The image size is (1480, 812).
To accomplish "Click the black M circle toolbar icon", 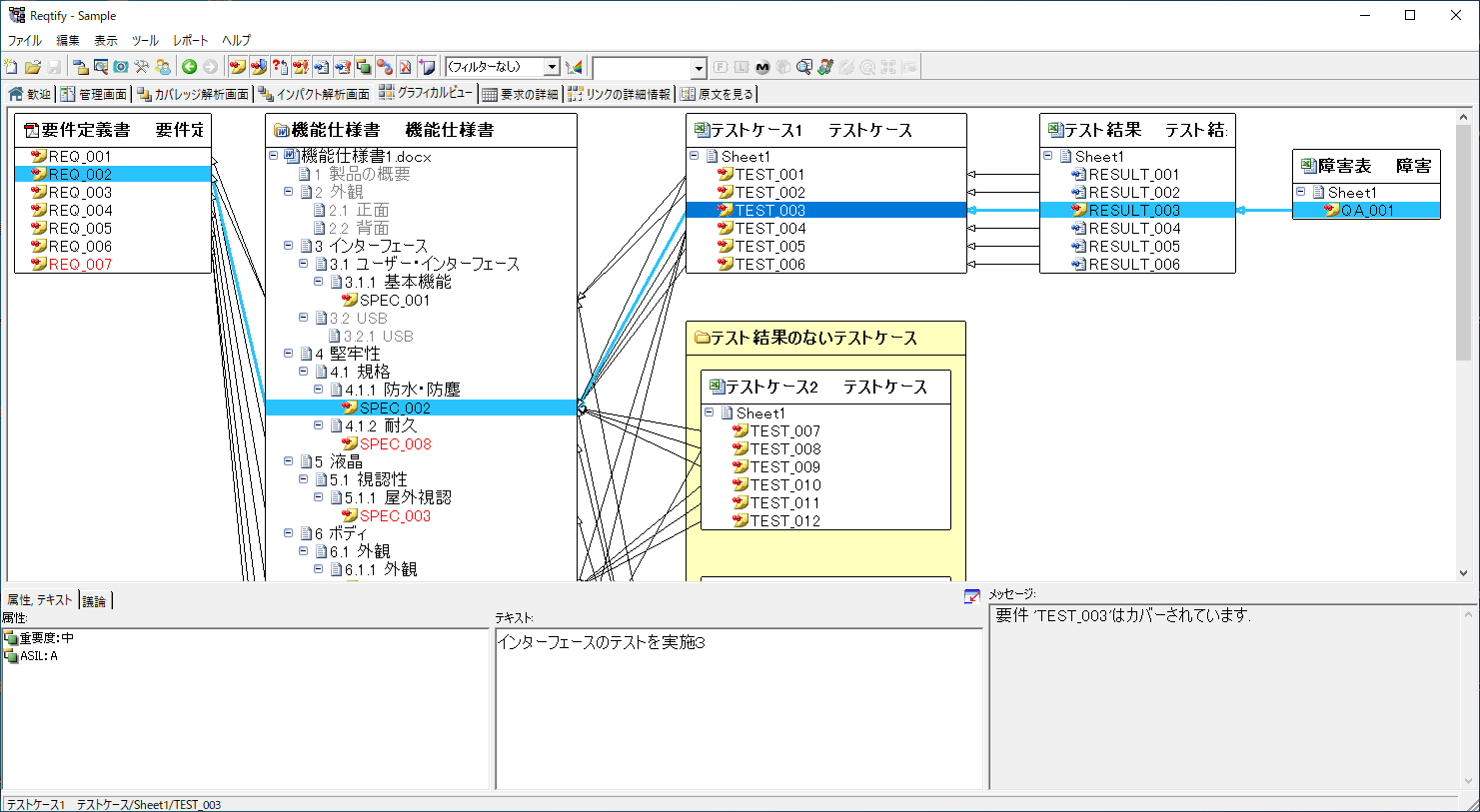I will tap(762, 67).
